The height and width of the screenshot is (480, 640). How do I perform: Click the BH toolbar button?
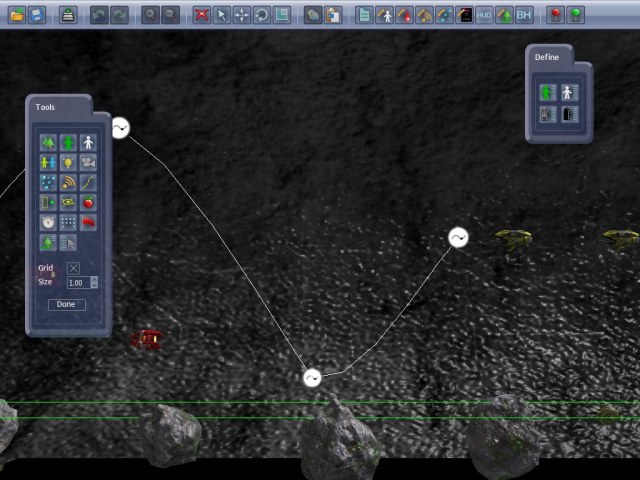524,15
